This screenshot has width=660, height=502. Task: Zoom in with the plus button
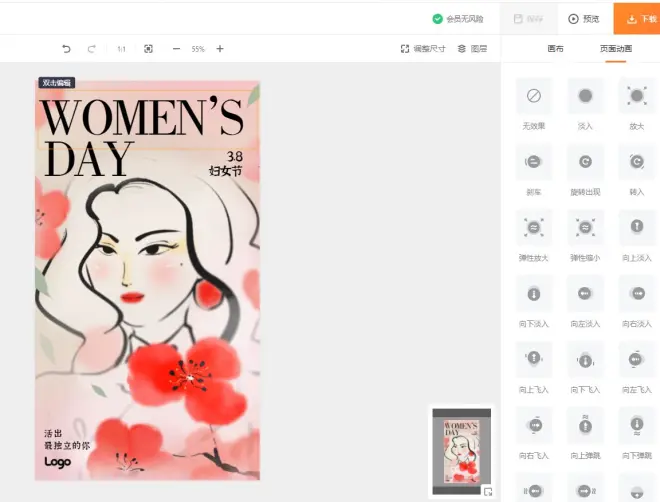[220, 49]
